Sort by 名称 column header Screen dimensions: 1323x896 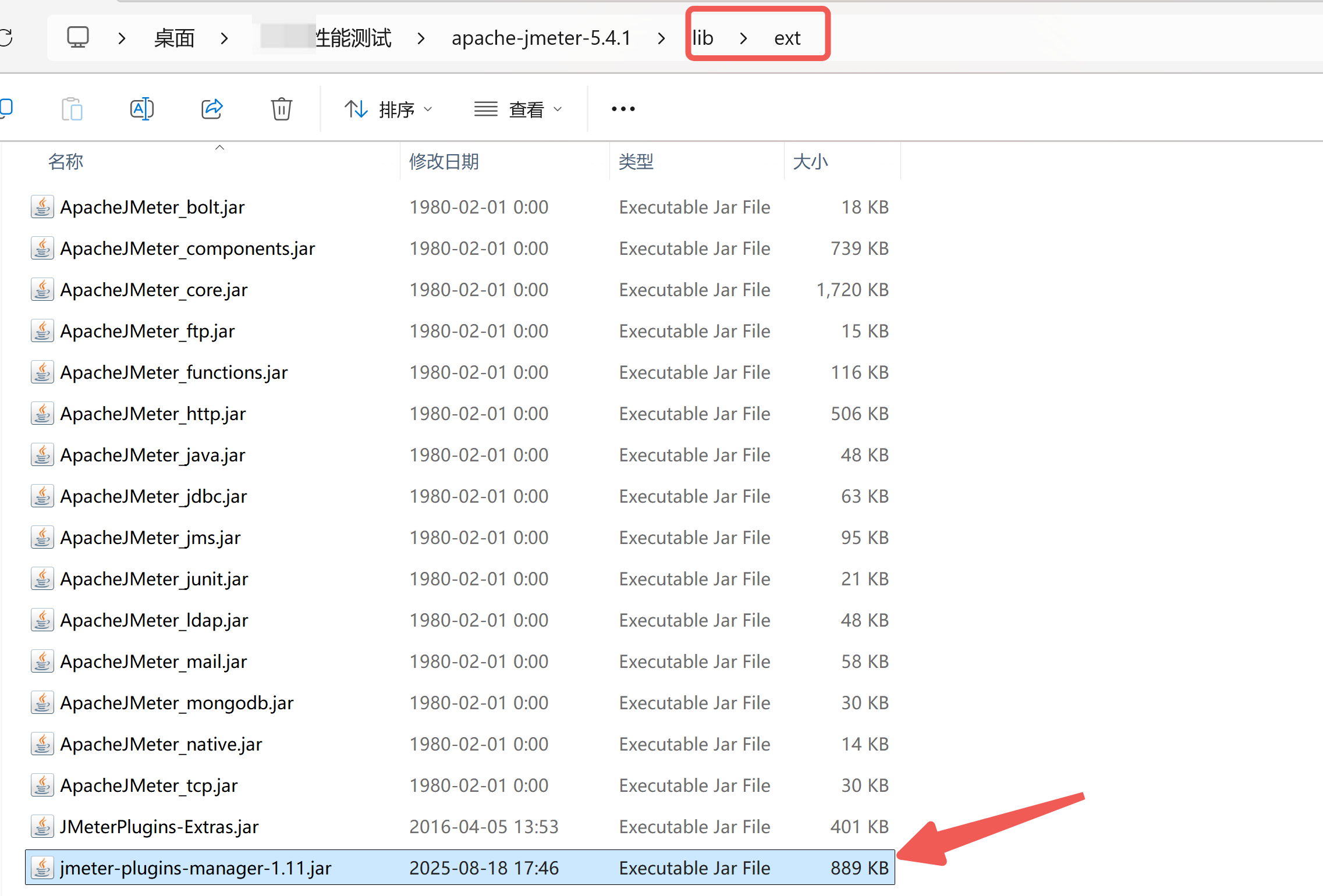(x=66, y=161)
